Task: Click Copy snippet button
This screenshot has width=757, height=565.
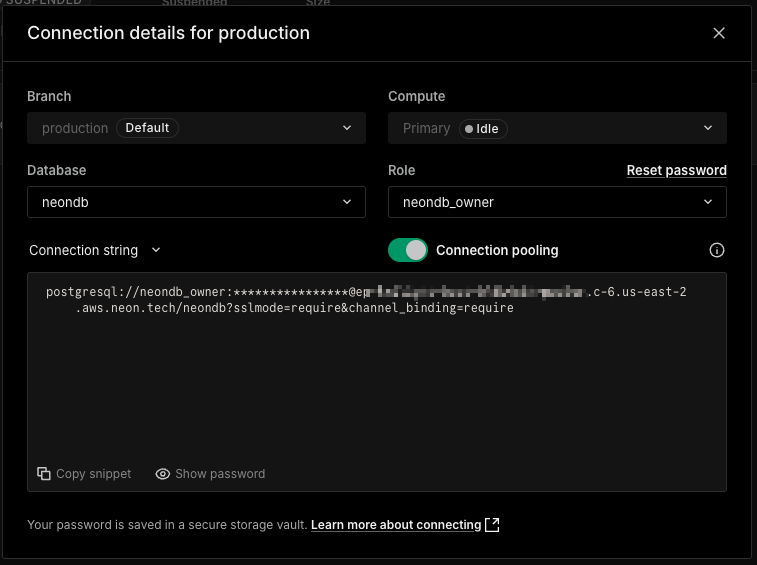Action: [84, 474]
